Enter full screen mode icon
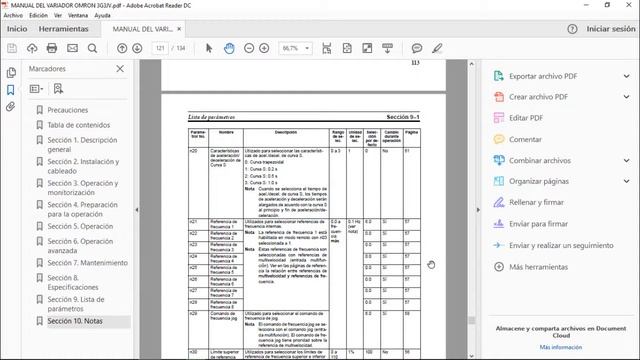640x360 pixels. point(367,48)
